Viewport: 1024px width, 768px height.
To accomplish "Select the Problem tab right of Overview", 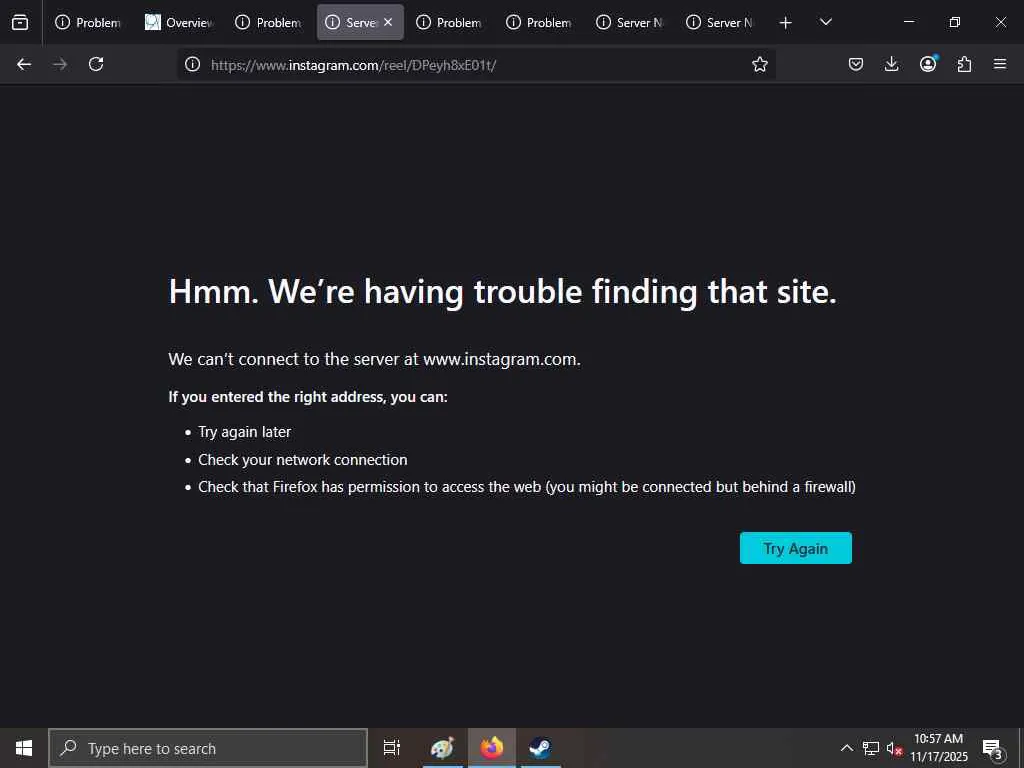I will pos(270,22).
